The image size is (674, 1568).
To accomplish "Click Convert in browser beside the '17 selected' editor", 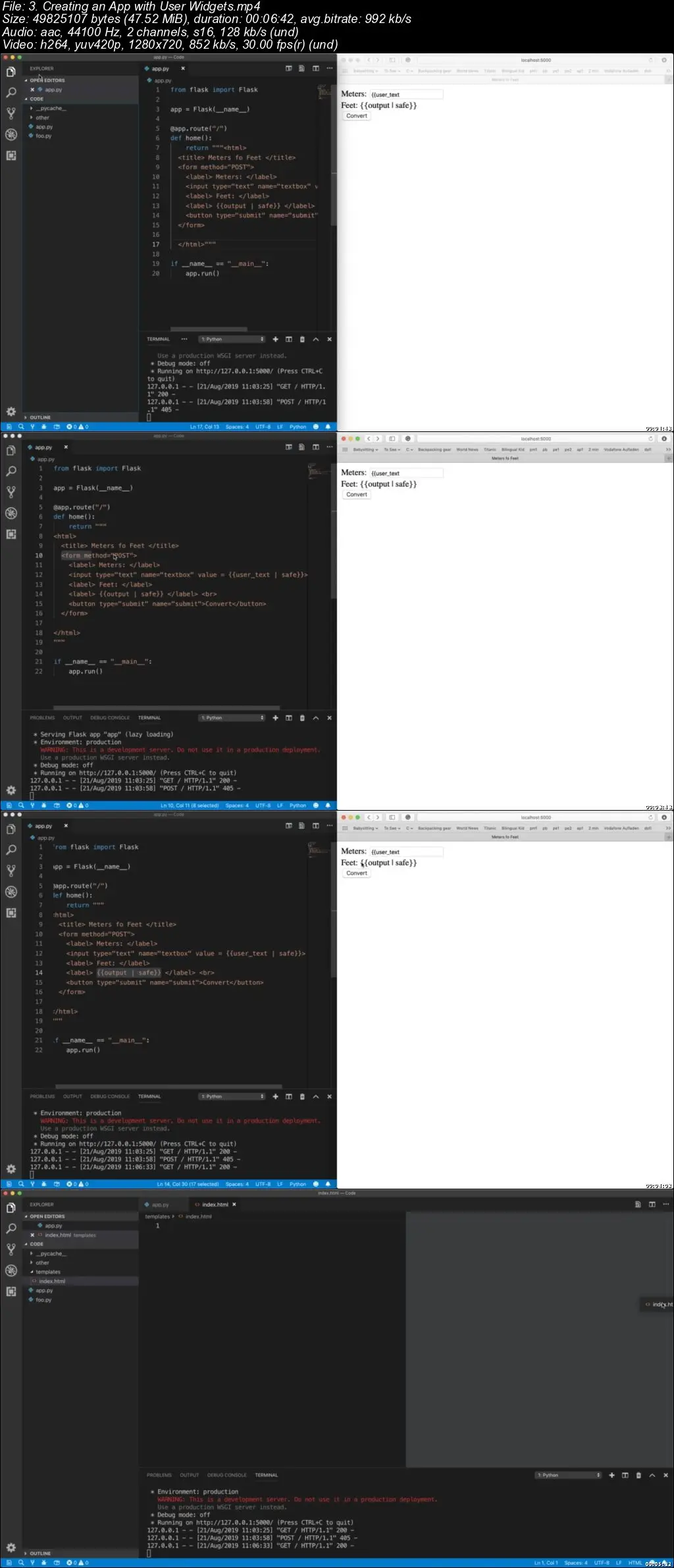I will point(357,873).
